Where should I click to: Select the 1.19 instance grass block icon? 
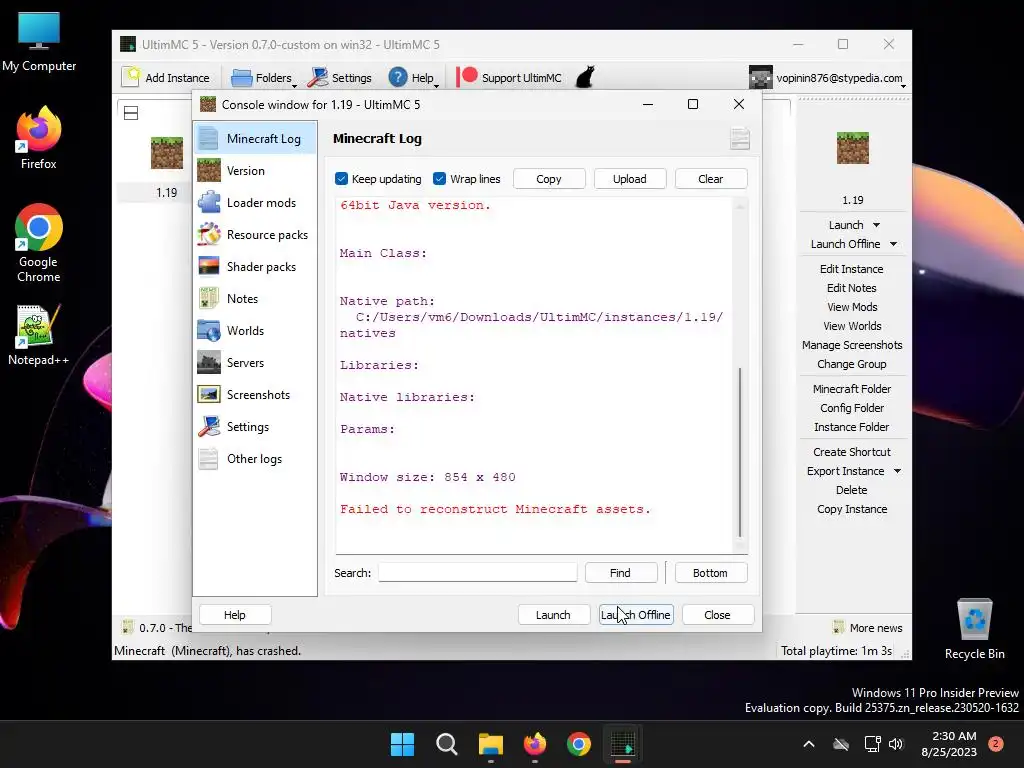pos(167,153)
